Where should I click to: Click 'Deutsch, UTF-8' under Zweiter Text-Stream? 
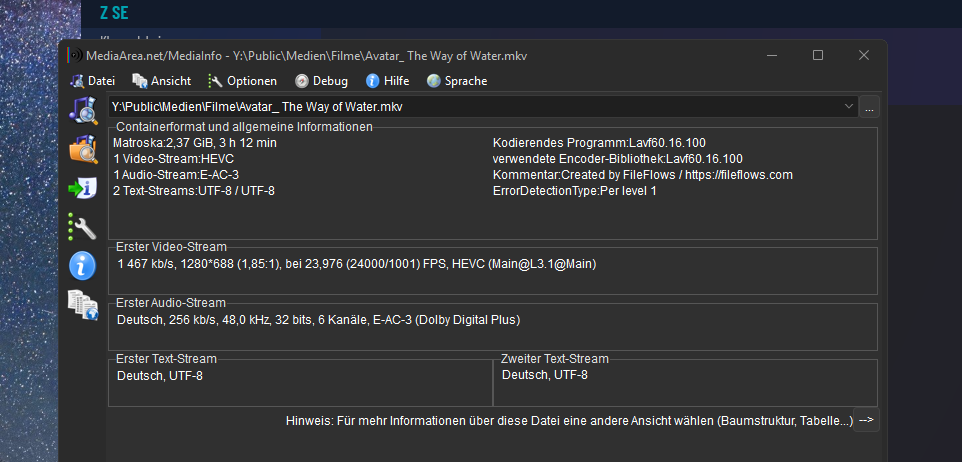tap(545, 375)
